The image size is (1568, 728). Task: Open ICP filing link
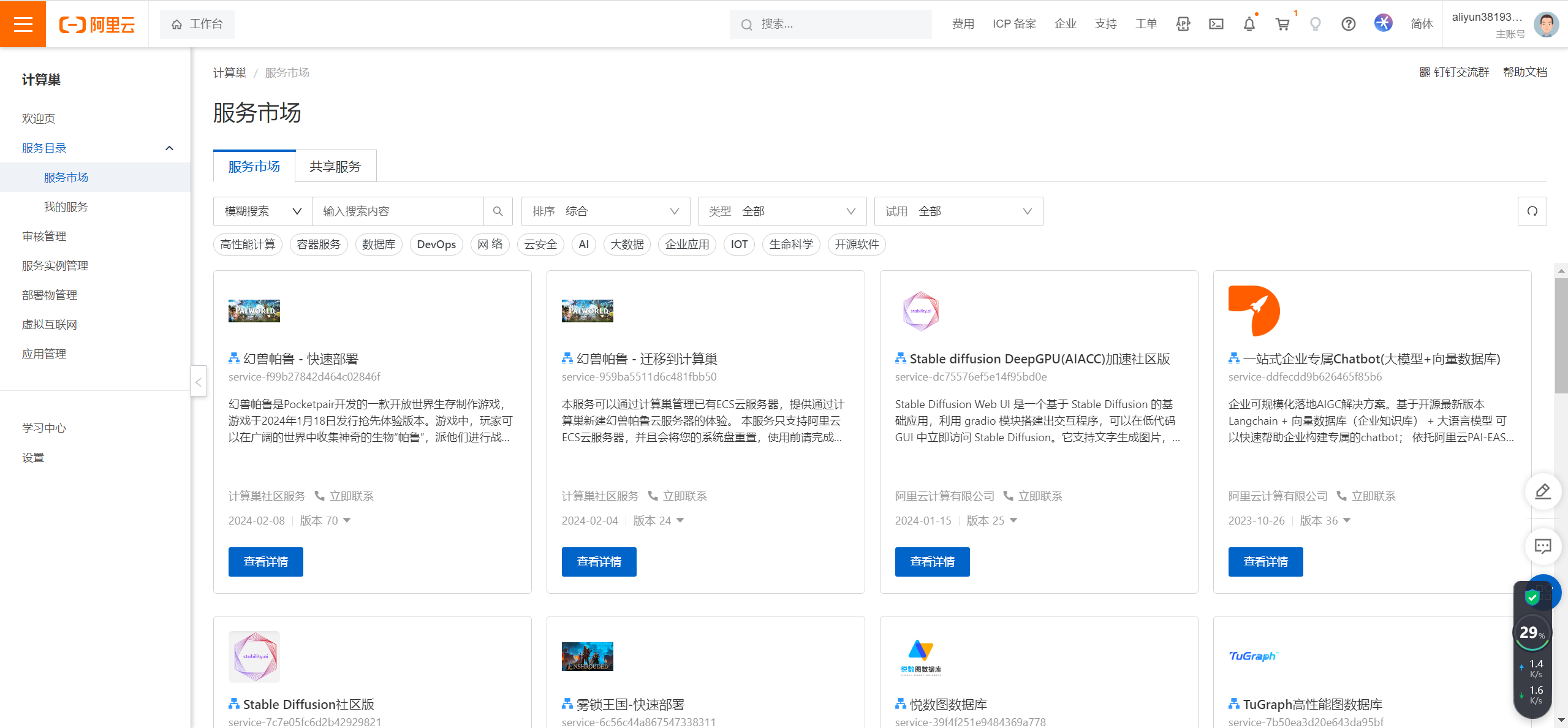click(1015, 24)
